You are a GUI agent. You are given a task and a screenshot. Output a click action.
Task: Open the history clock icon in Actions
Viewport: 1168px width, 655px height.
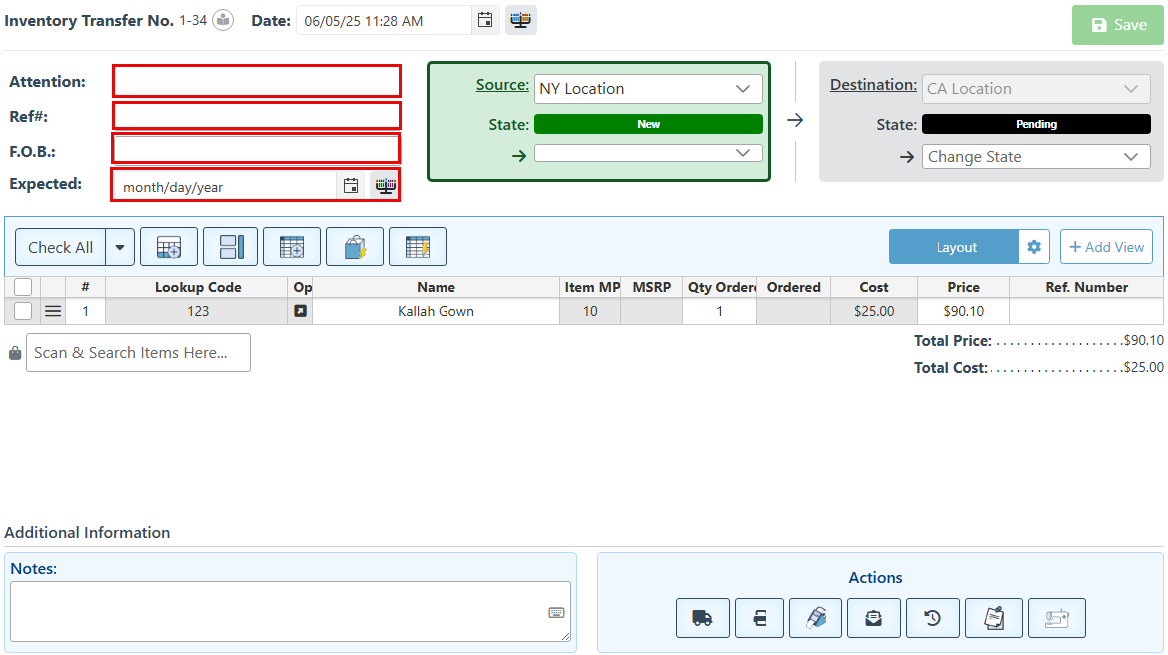point(932,618)
